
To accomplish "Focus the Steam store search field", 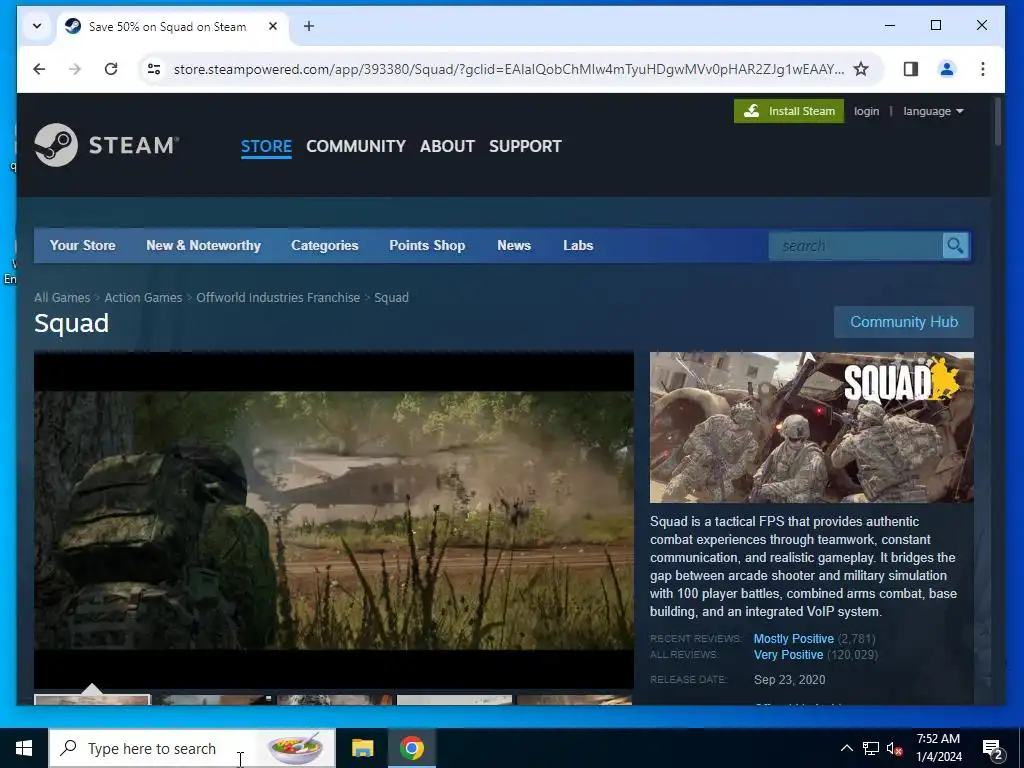I will [x=856, y=246].
